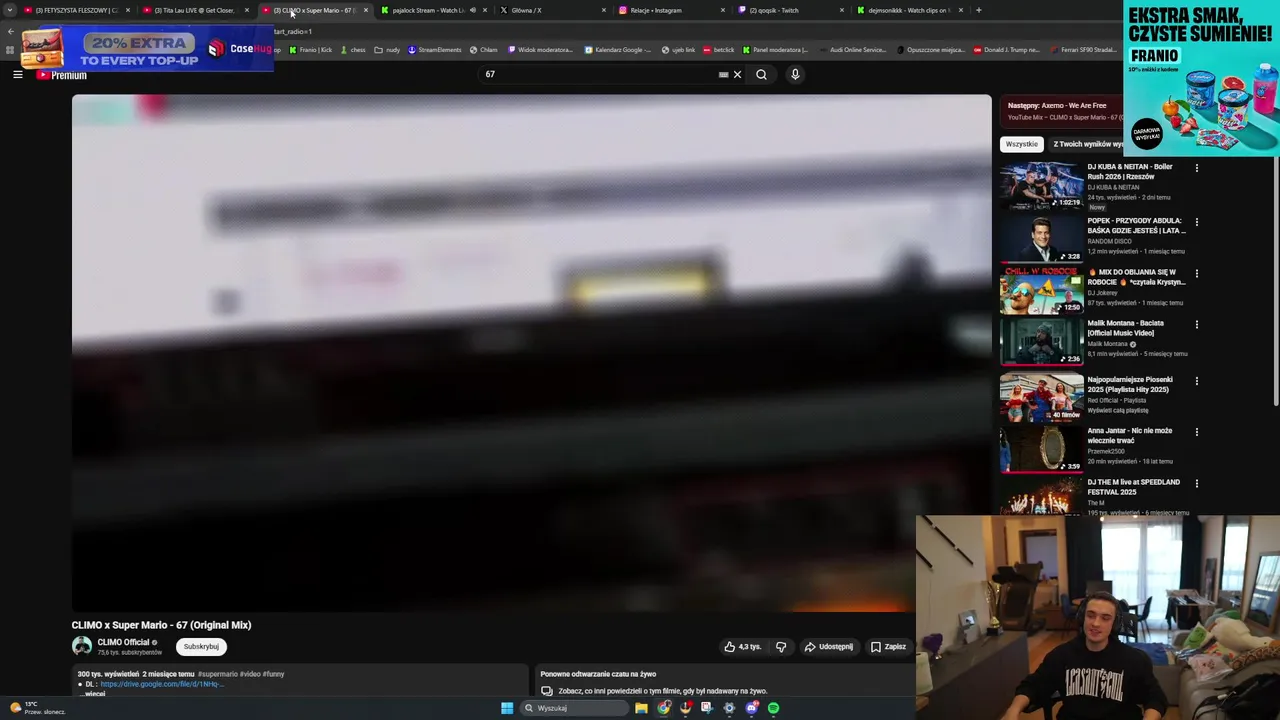The width and height of the screenshot is (1280, 720).
Task: Click the #supermario hashtag
Action: [x=217, y=674]
